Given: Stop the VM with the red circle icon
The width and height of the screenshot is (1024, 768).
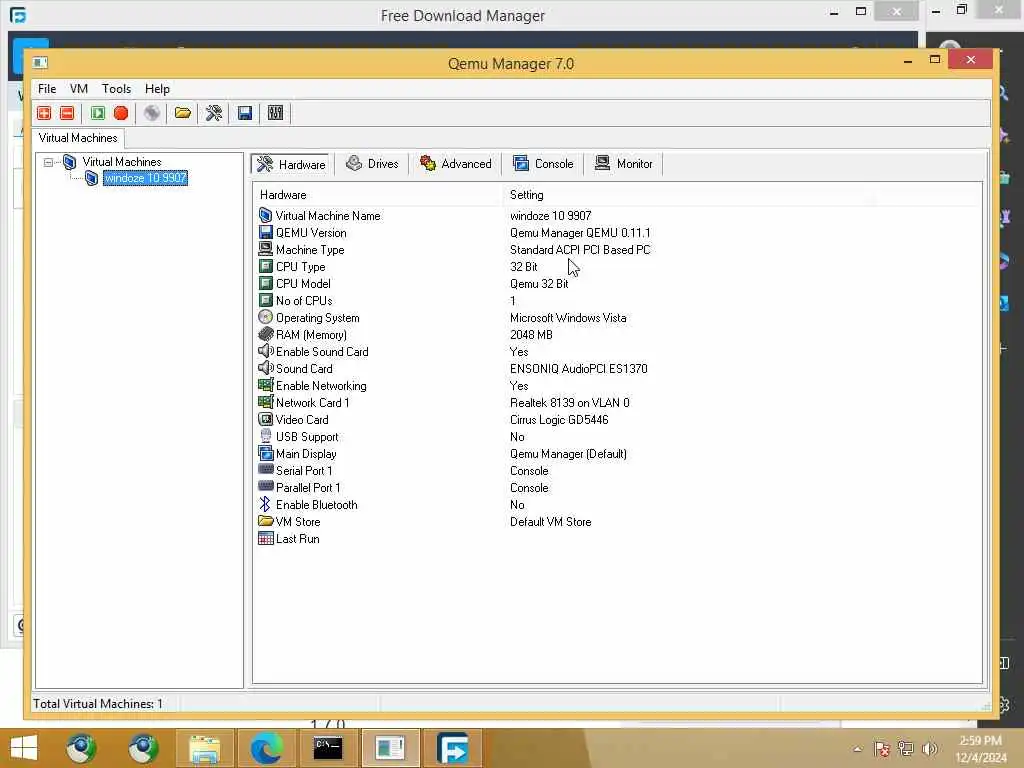Looking at the screenshot, I should click(x=121, y=113).
